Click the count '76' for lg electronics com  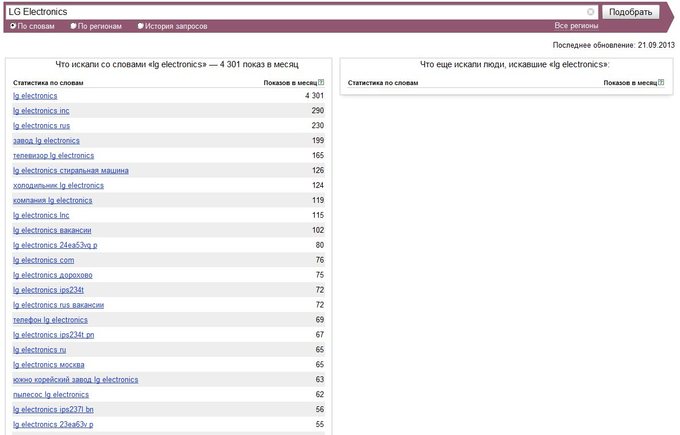(x=320, y=260)
